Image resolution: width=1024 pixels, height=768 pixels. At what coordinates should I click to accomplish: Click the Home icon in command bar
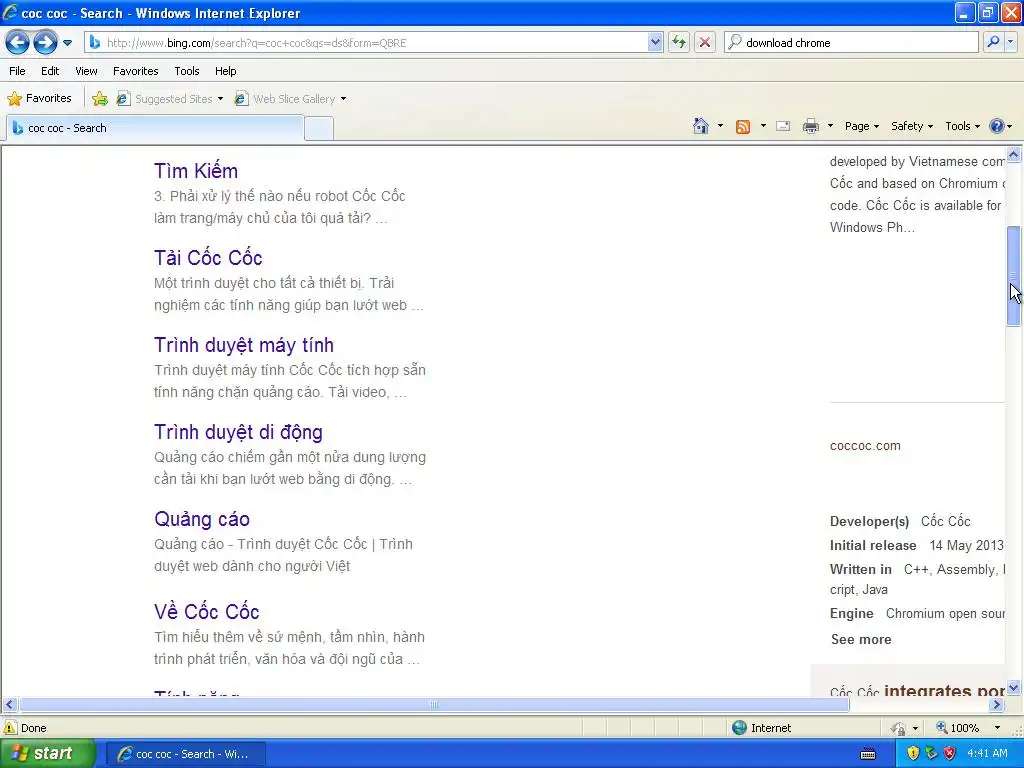coord(701,126)
